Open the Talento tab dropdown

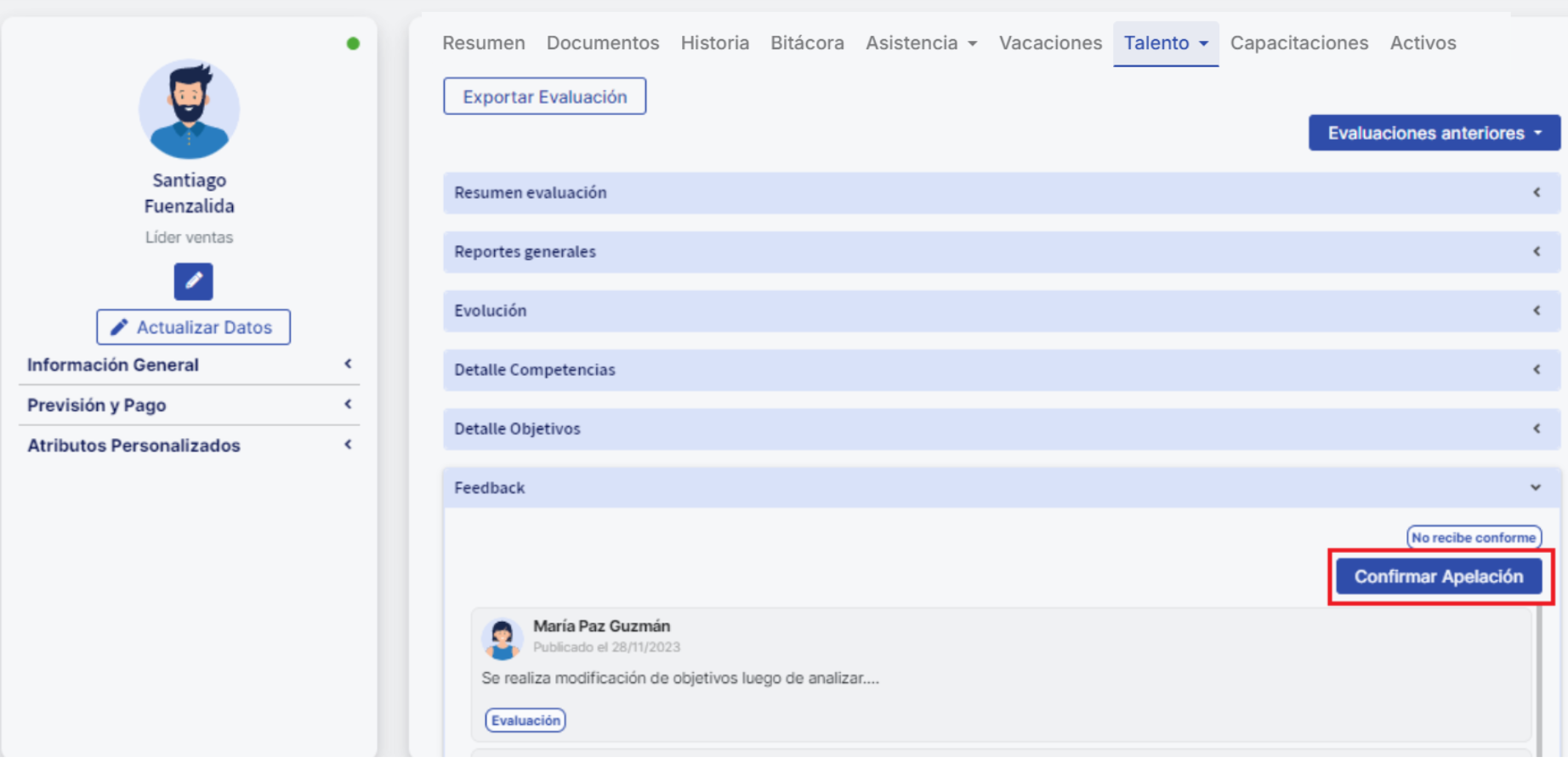click(x=1165, y=43)
